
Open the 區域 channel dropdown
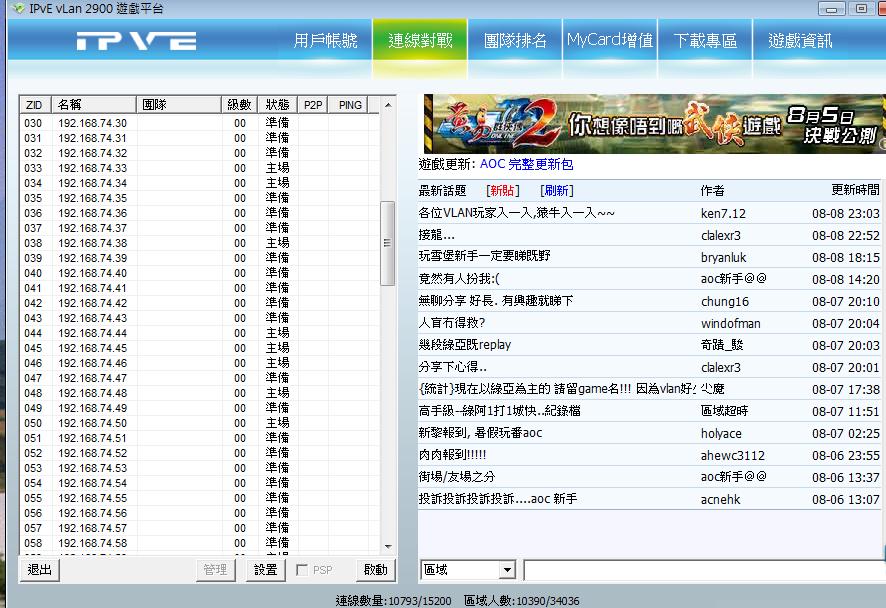[506, 570]
